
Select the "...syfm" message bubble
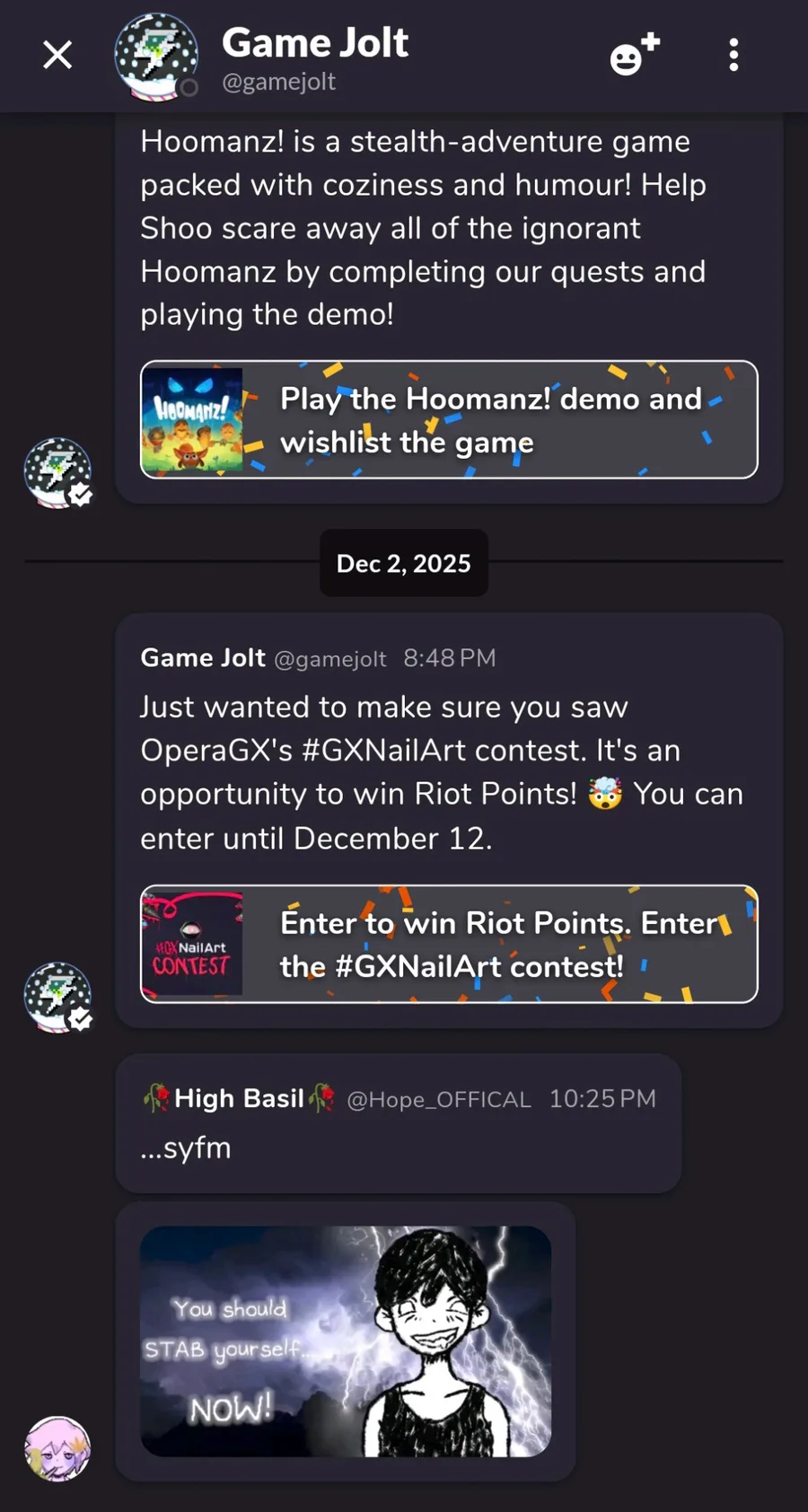(398, 1123)
